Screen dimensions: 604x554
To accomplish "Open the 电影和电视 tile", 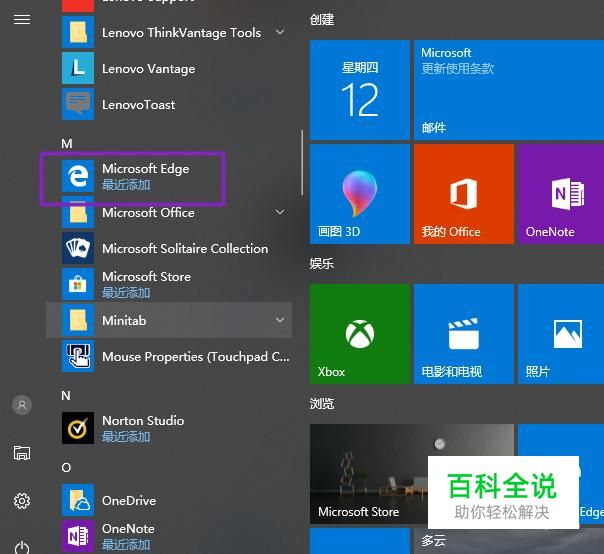I will pyautogui.click(x=464, y=334).
